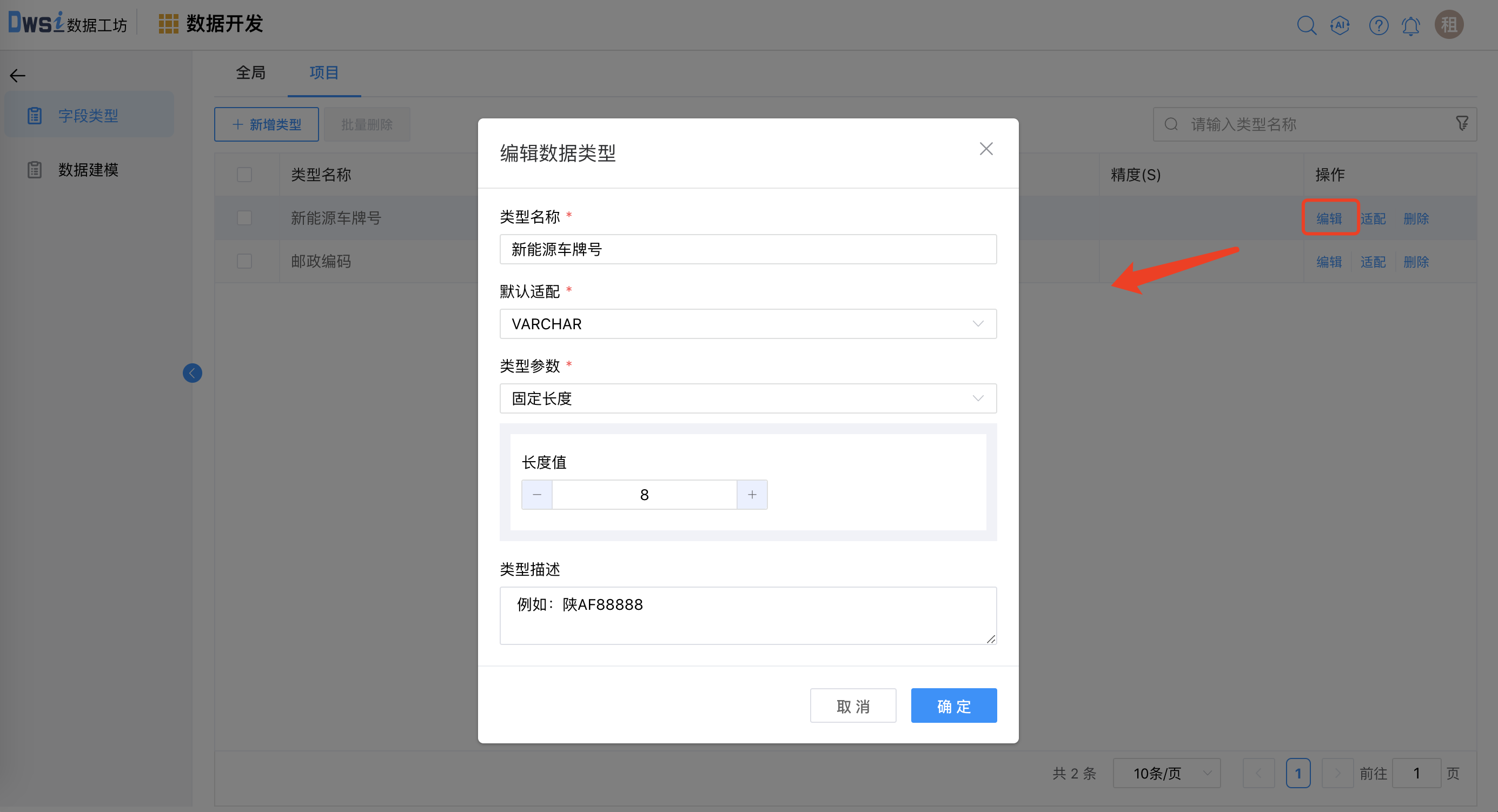1498x812 pixels.
Task: Click the user avatar icon
Action: tap(1449, 25)
